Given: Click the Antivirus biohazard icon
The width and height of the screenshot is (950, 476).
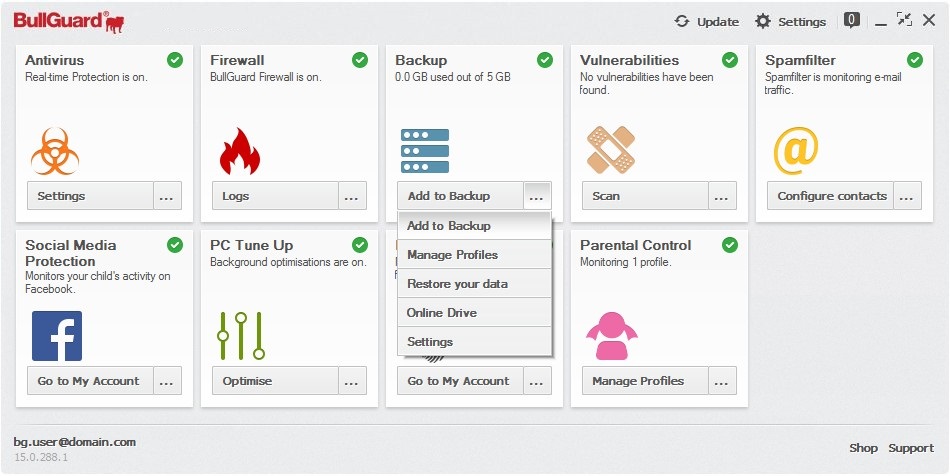Looking at the screenshot, I should click(54, 151).
